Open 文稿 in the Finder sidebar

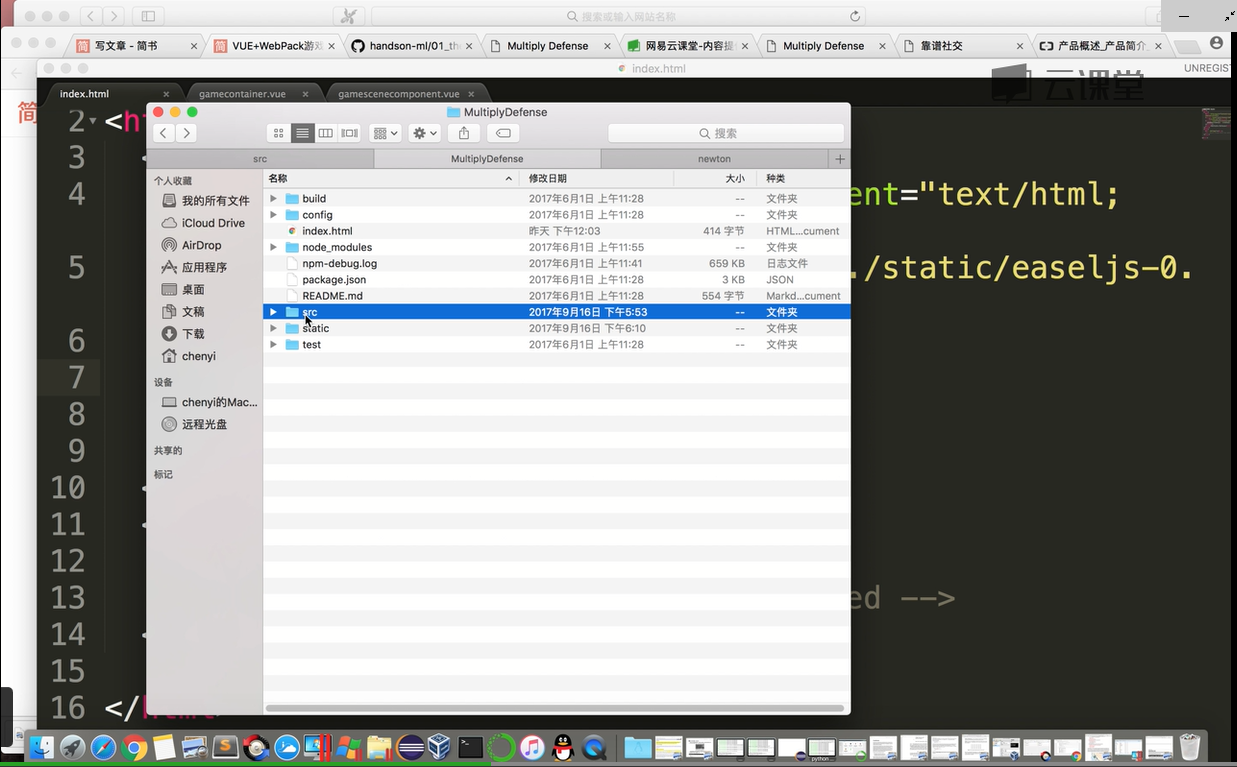(x=183, y=312)
